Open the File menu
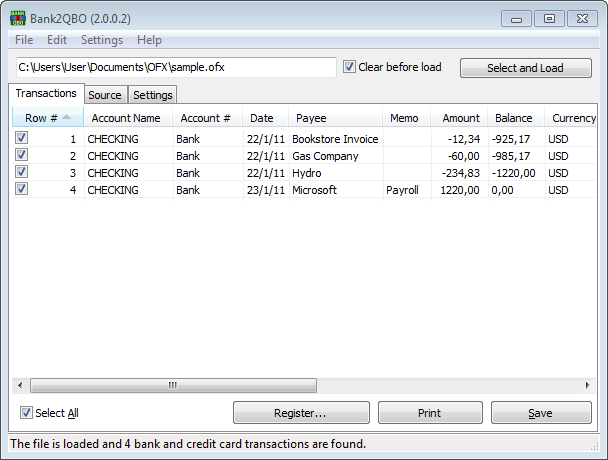Screen dimensions: 608x460 click(24, 40)
